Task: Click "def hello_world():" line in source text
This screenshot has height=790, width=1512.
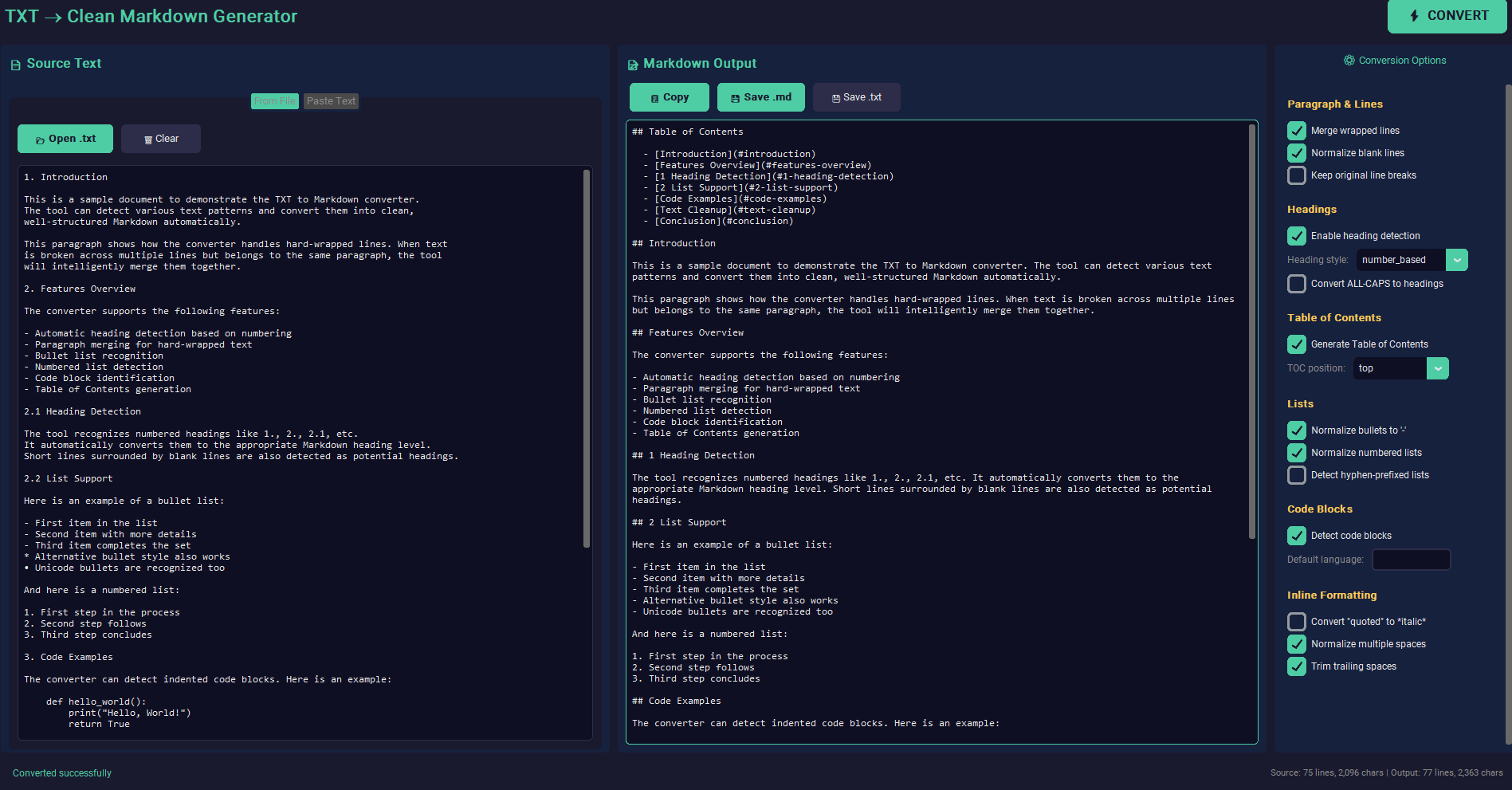Action: 96,702
